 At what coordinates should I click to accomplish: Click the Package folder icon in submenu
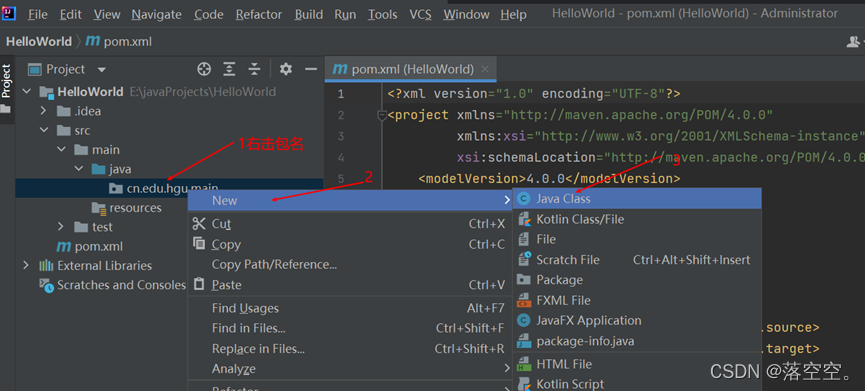click(524, 280)
